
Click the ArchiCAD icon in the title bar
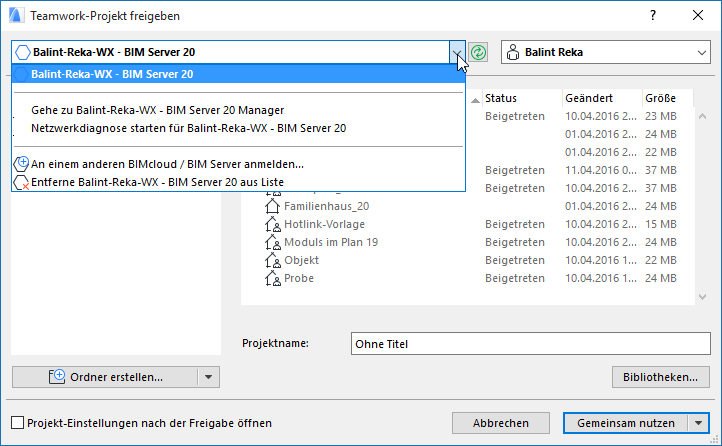(16, 15)
